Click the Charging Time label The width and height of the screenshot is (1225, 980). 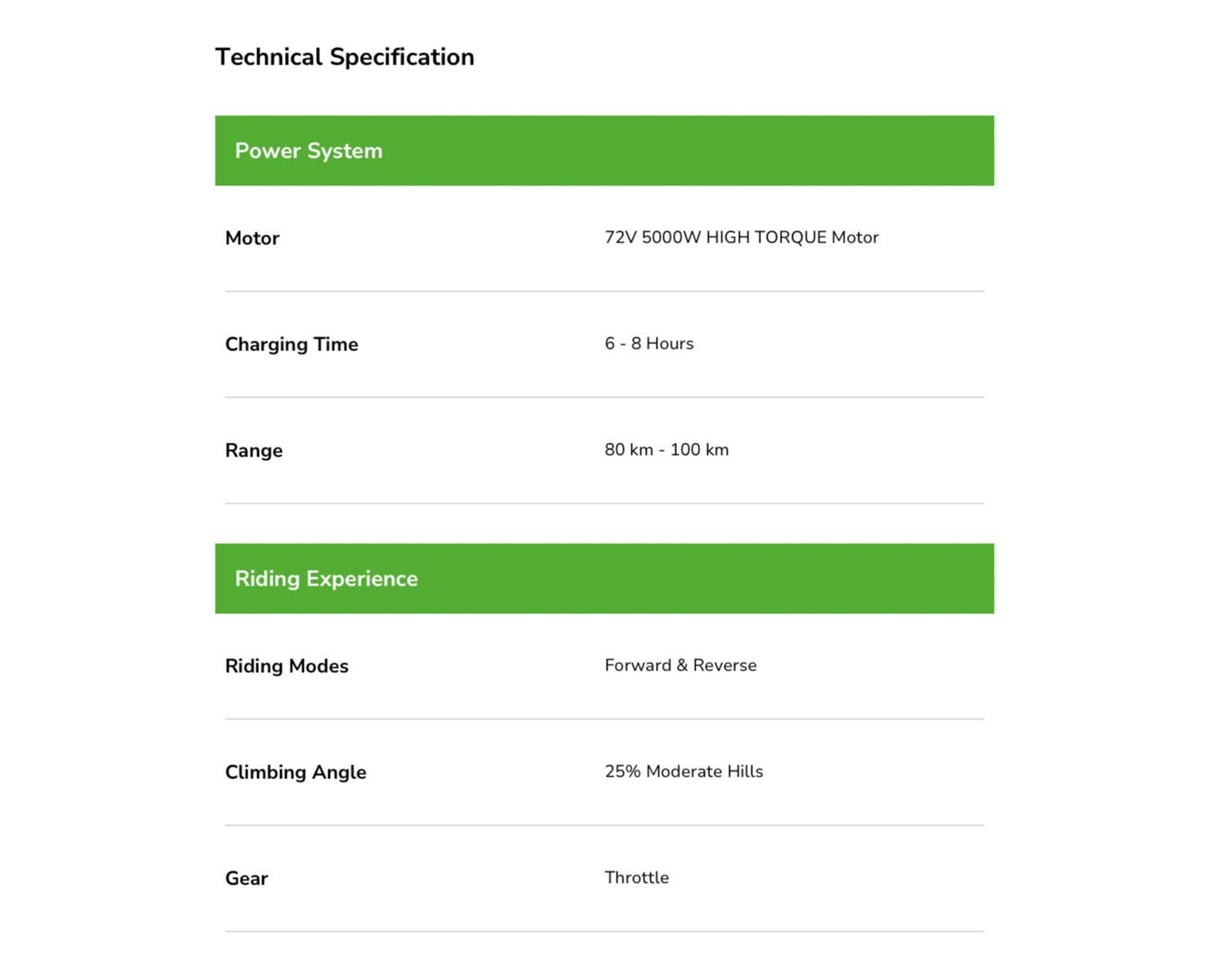click(x=292, y=345)
